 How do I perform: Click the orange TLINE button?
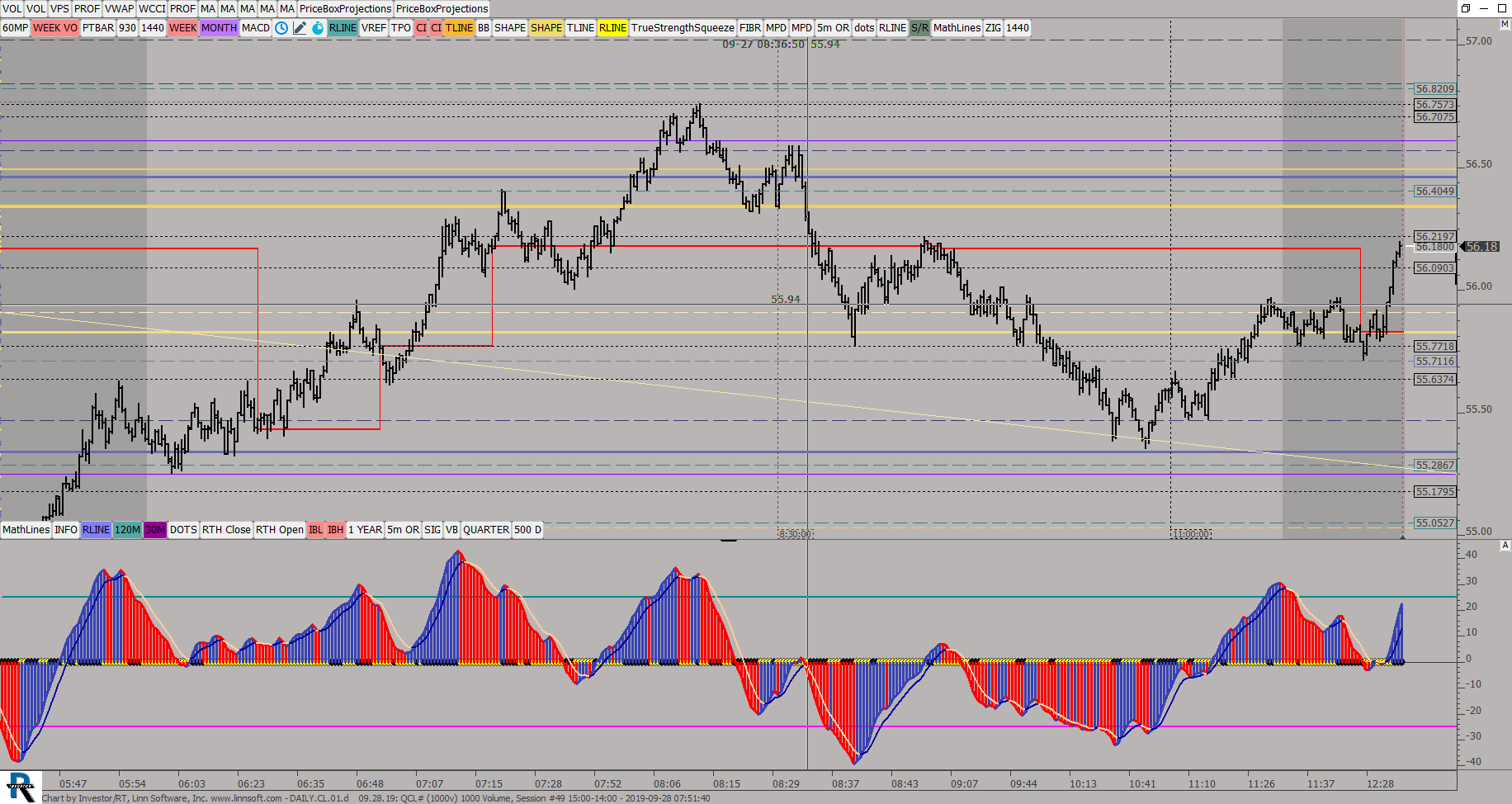(459, 28)
